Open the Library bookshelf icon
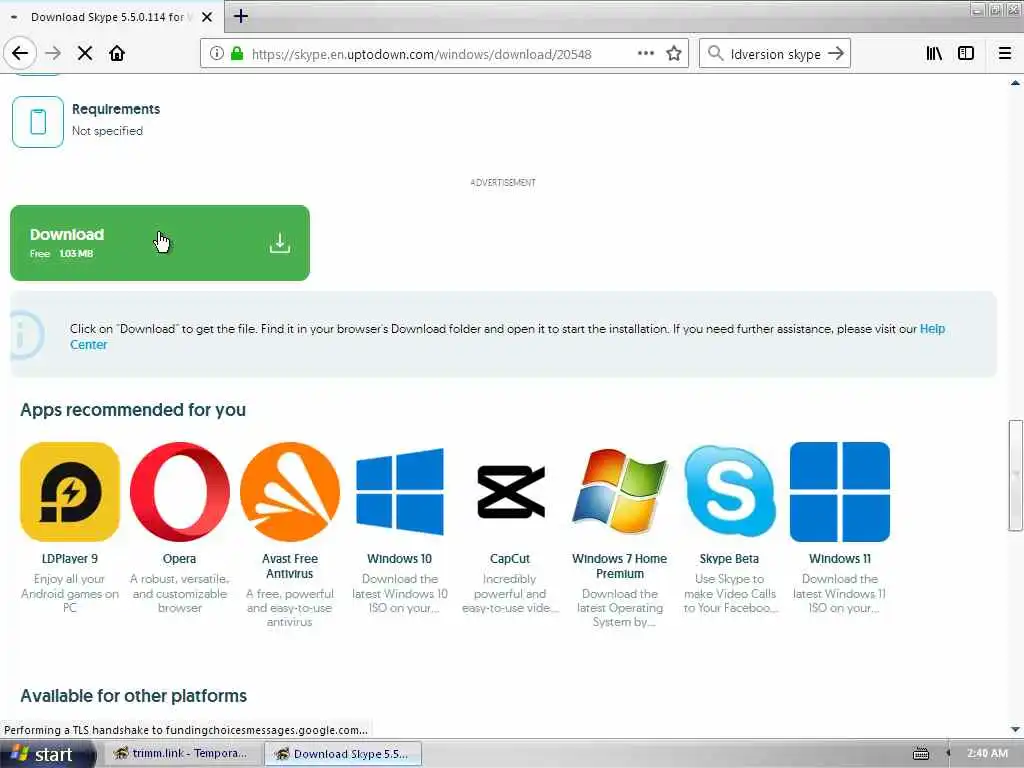1024x768 pixels. point(934,54)
